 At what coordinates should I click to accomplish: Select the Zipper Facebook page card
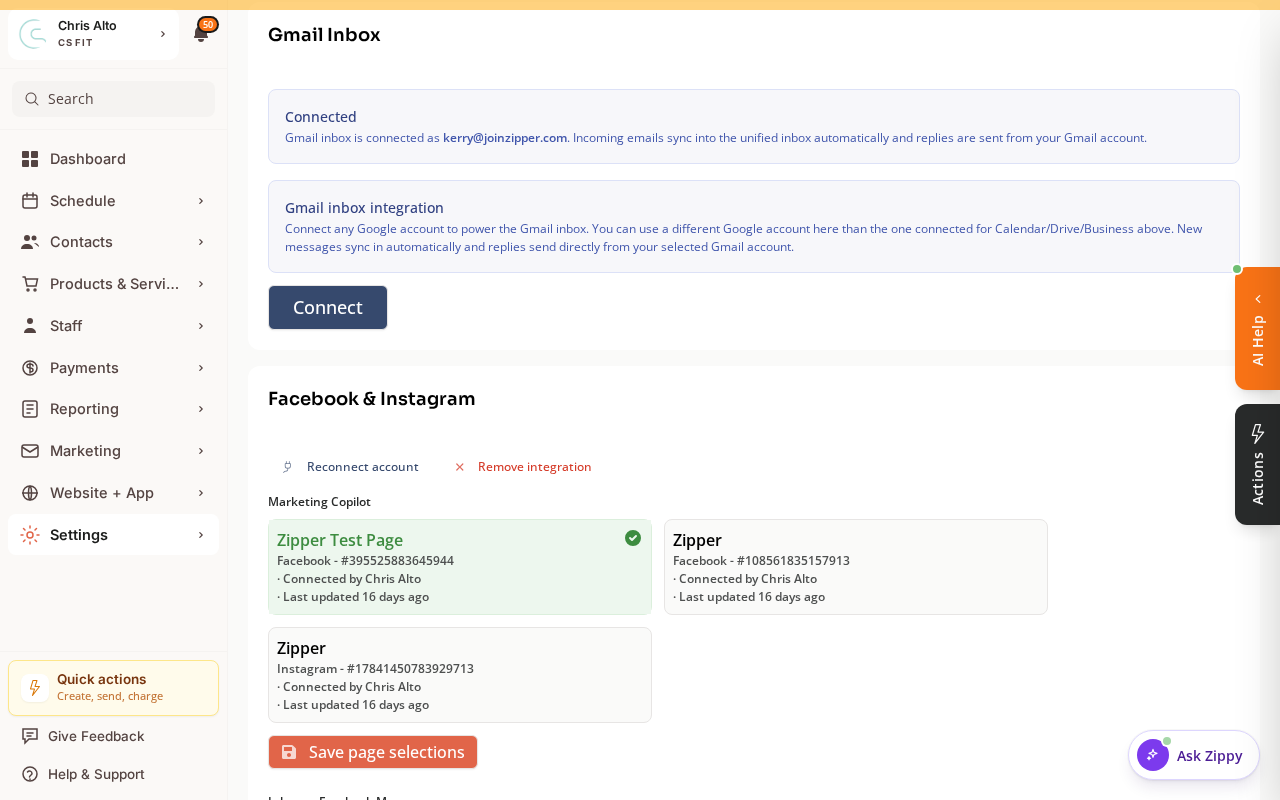tap(856, 567)
